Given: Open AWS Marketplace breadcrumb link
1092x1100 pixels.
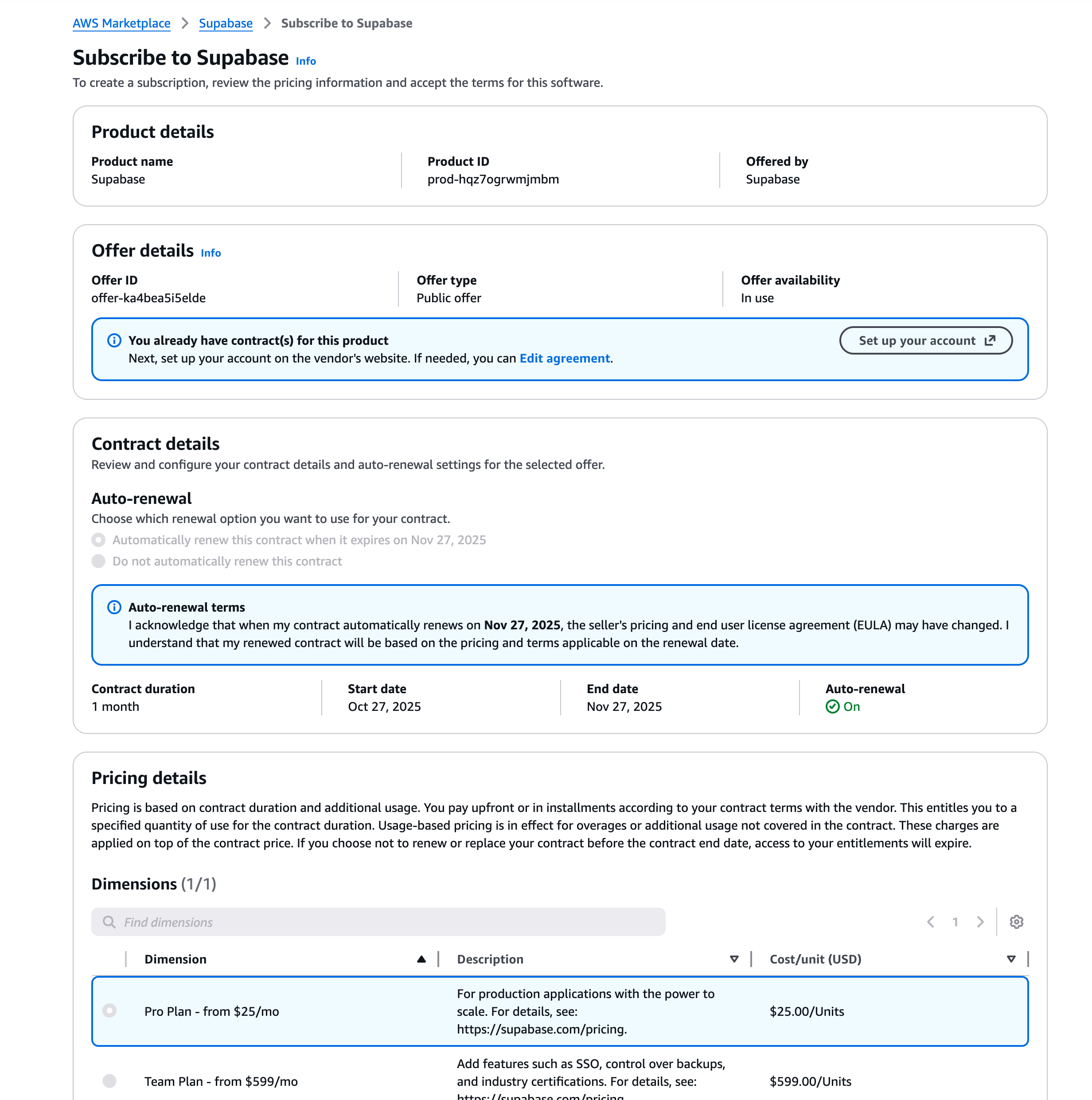Looking at the screenshot, I should click(121, 23).
